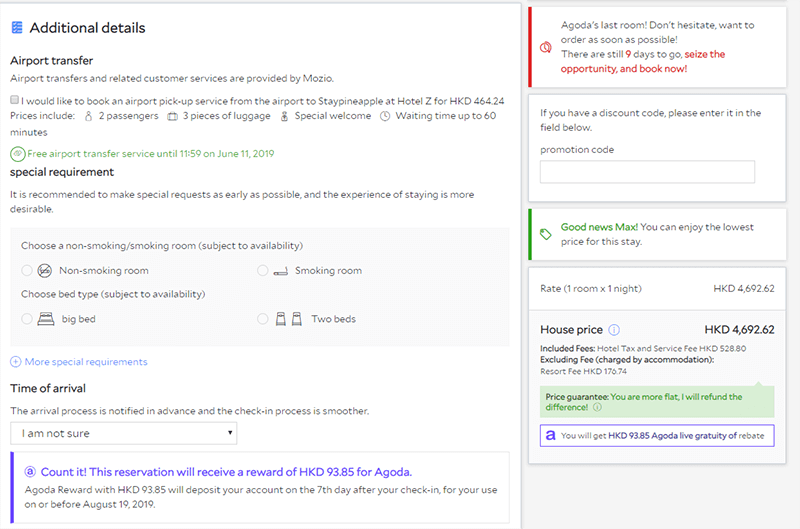Select the Smoking room radio button
The image size is (800, 529).
(x=262, y=270)
